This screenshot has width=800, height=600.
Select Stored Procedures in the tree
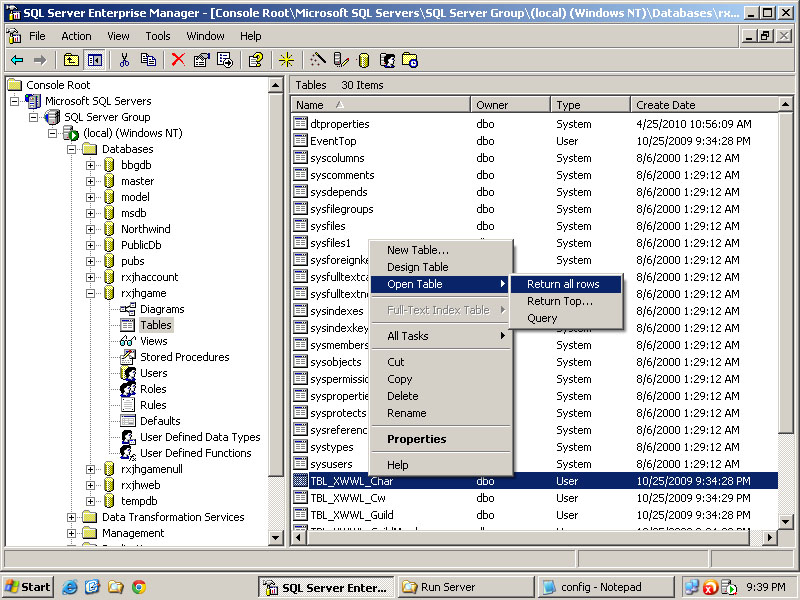coord(184,357)
